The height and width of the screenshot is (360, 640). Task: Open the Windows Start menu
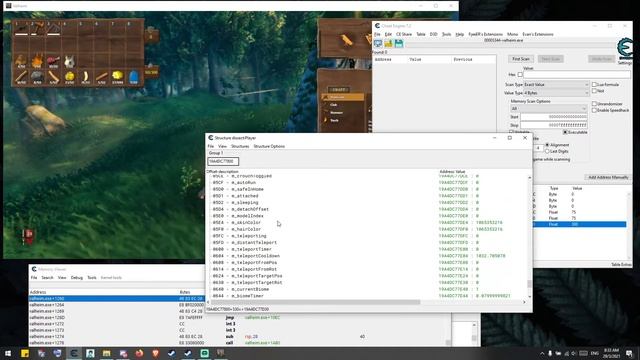[8, 353]
